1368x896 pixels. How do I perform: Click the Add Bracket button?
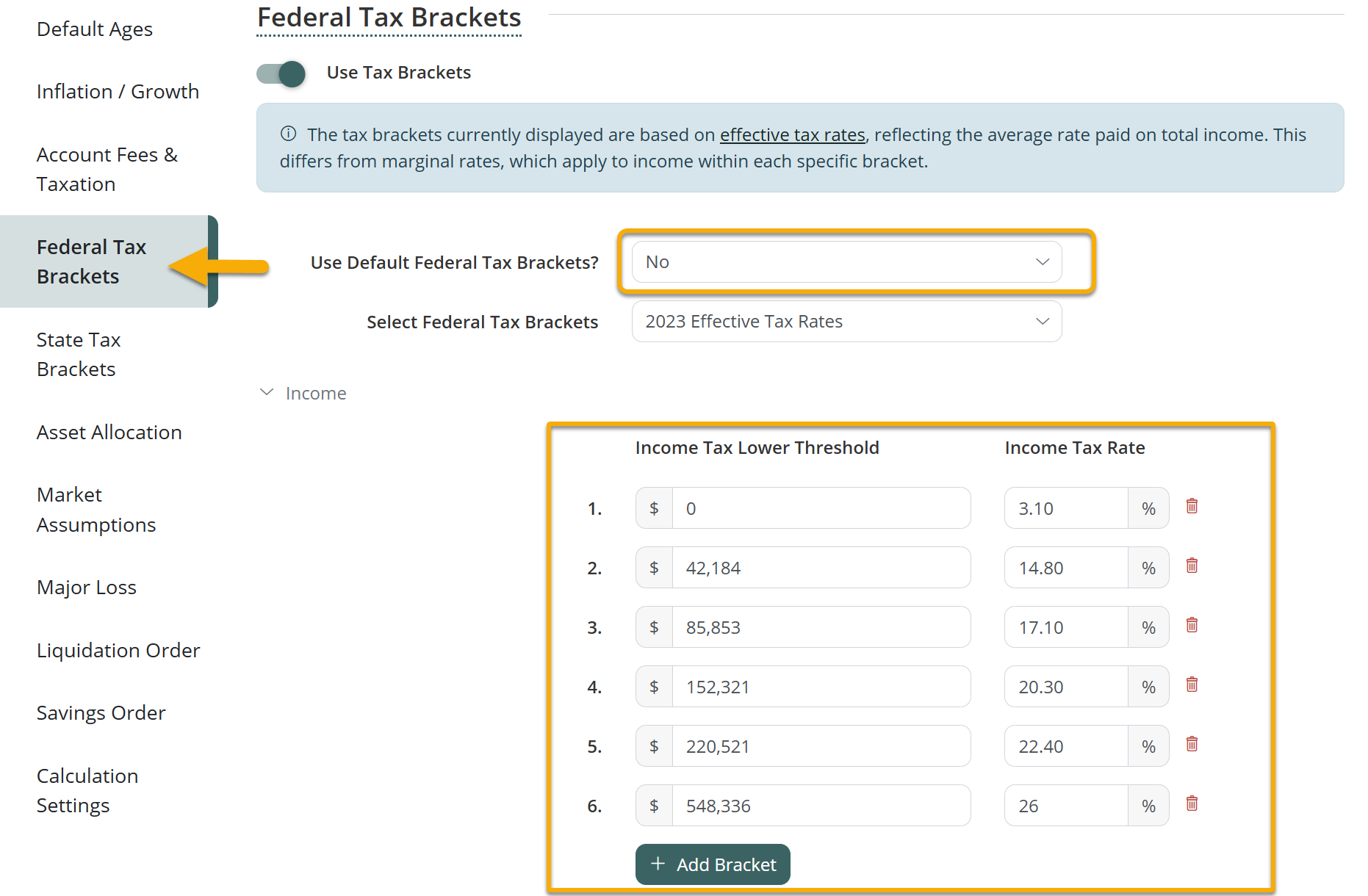point(713,864)
